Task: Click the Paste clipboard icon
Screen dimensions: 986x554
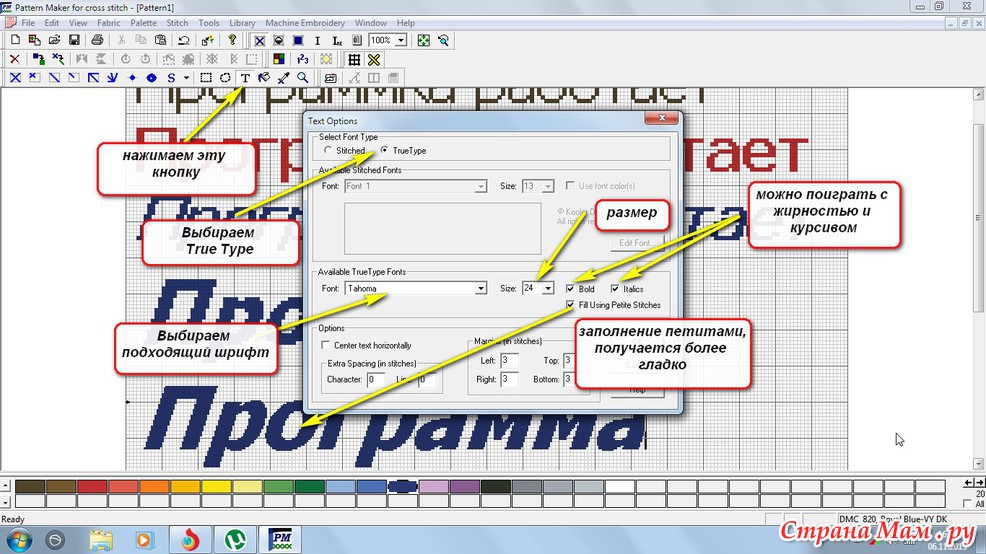Action: coord(160,40)
